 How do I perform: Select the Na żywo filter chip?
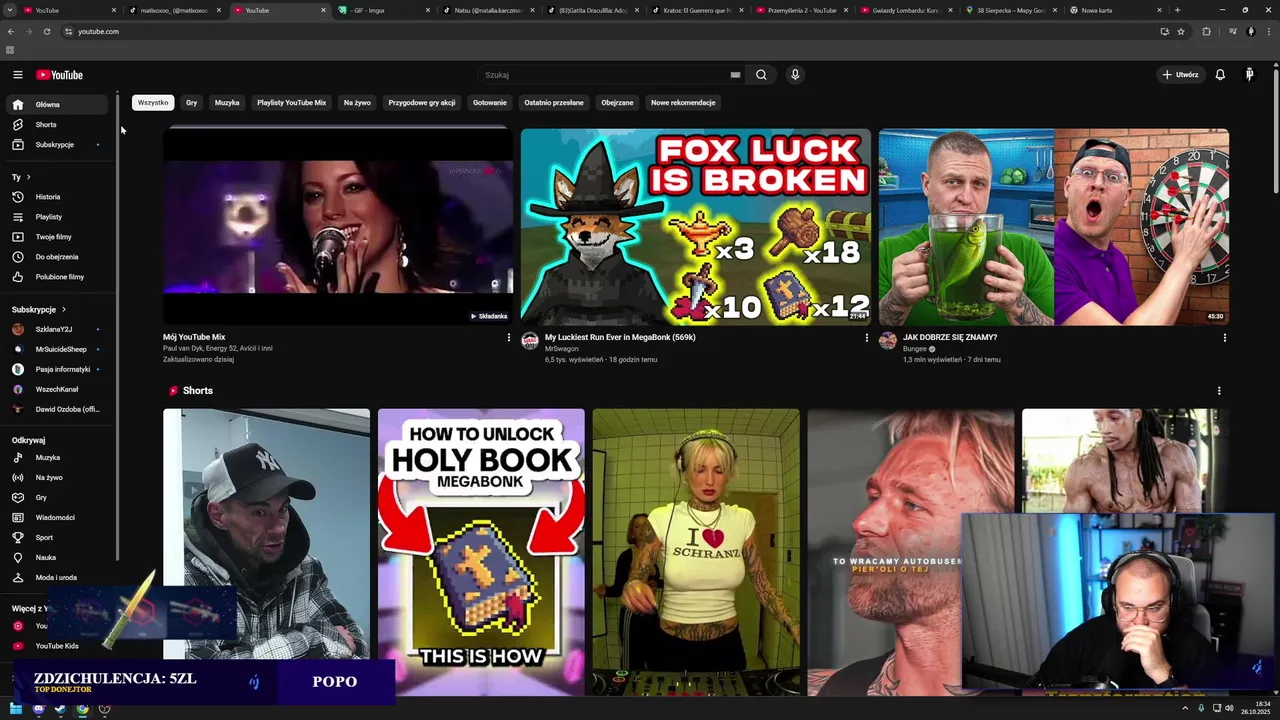pyautogui.click(x=357, y=103)
